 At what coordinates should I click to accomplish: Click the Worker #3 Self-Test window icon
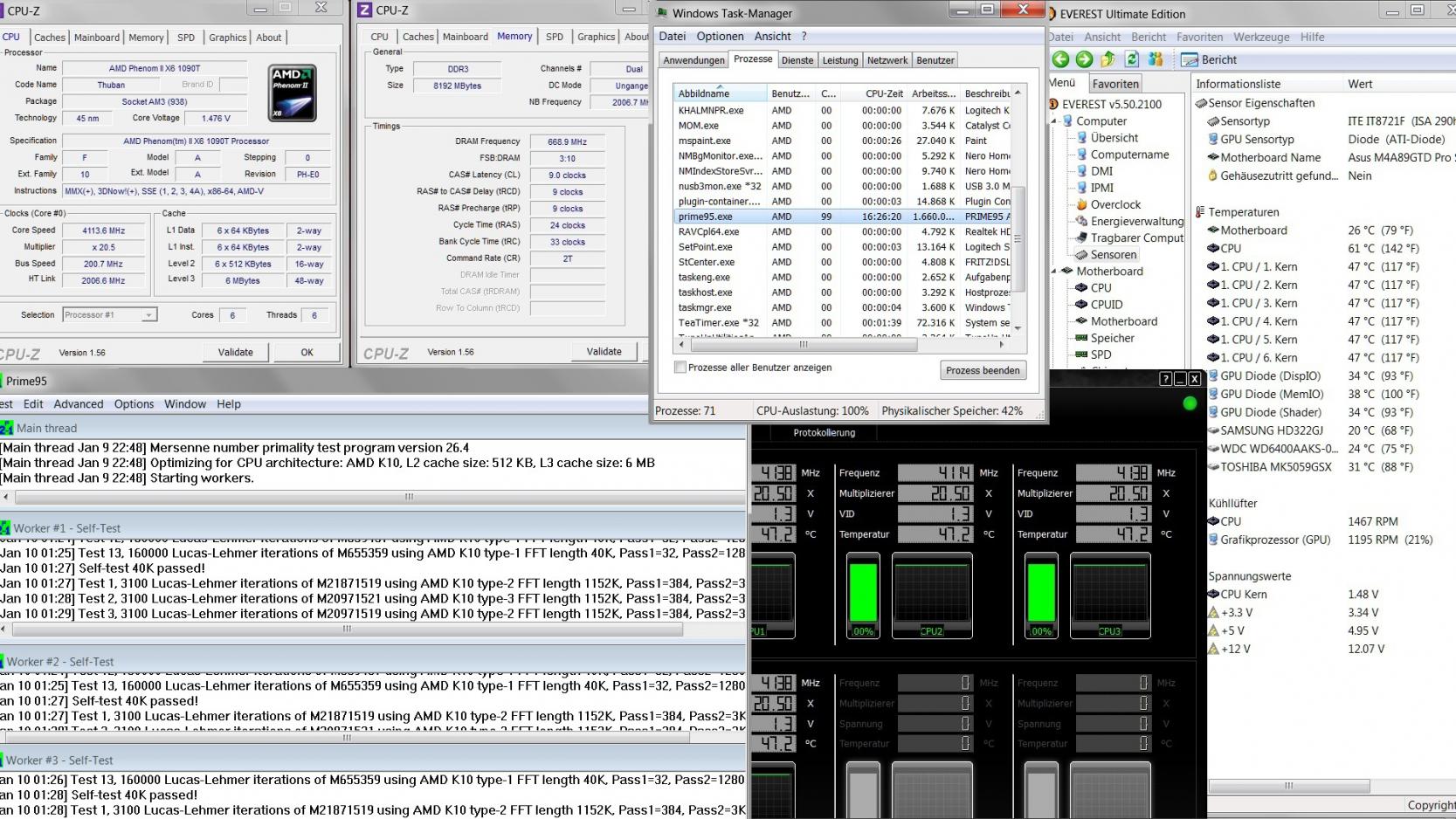(x=3, y=760)
